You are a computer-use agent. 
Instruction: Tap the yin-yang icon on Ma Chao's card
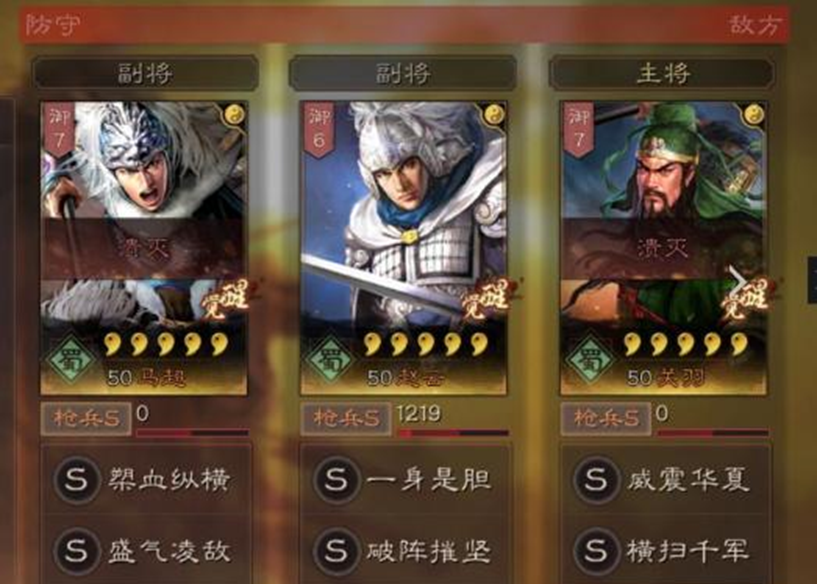[x=235, y=114]
